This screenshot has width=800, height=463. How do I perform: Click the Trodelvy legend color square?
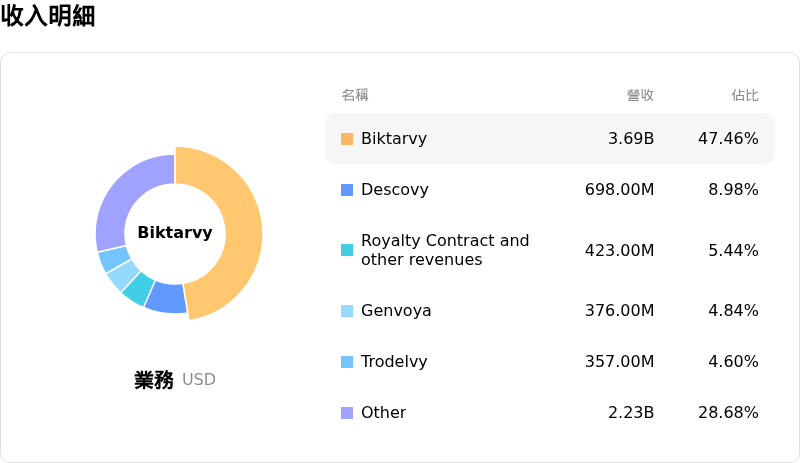(347, 362)
